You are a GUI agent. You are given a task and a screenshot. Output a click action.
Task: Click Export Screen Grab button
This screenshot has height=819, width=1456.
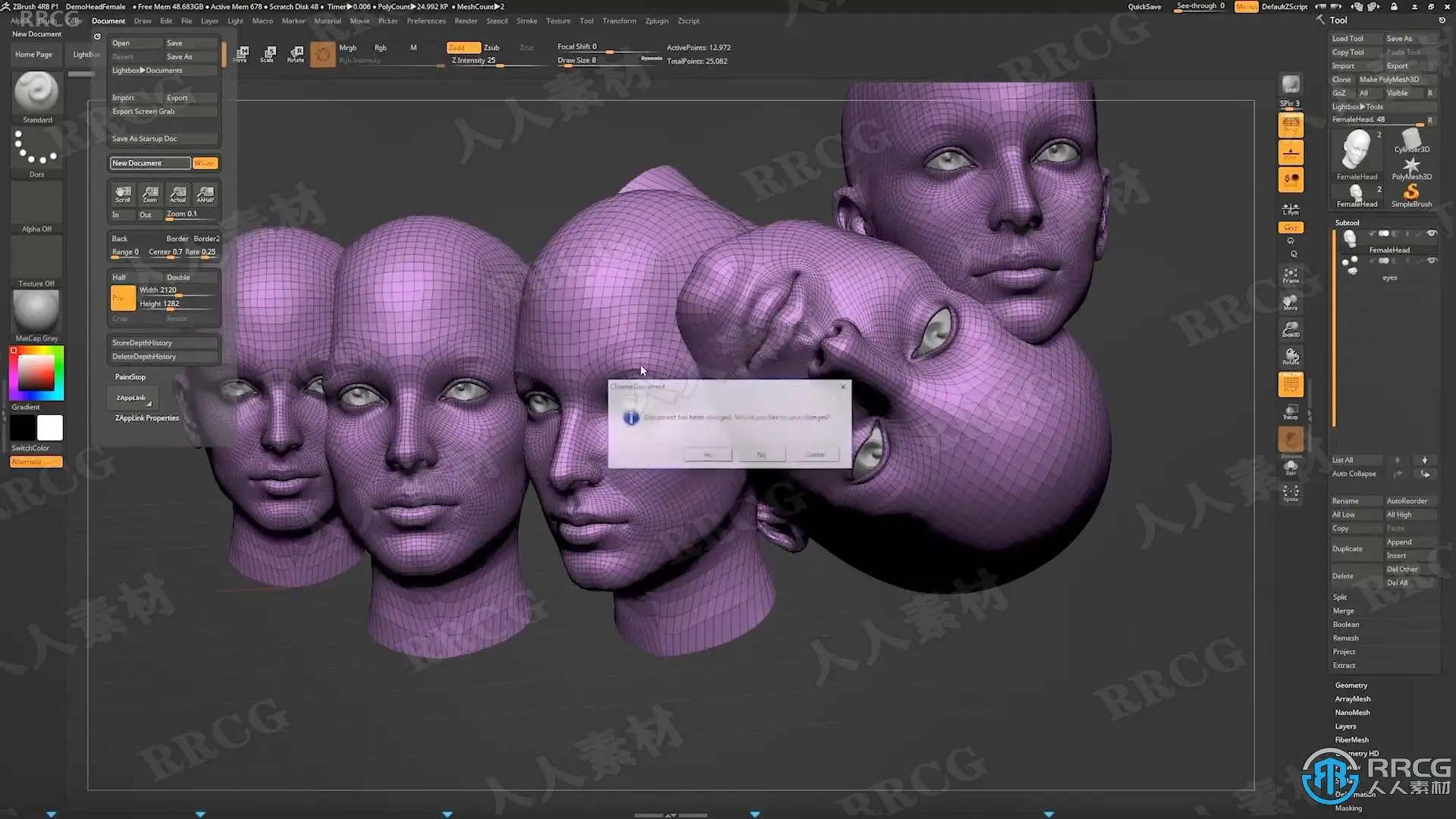pos(143,111)
